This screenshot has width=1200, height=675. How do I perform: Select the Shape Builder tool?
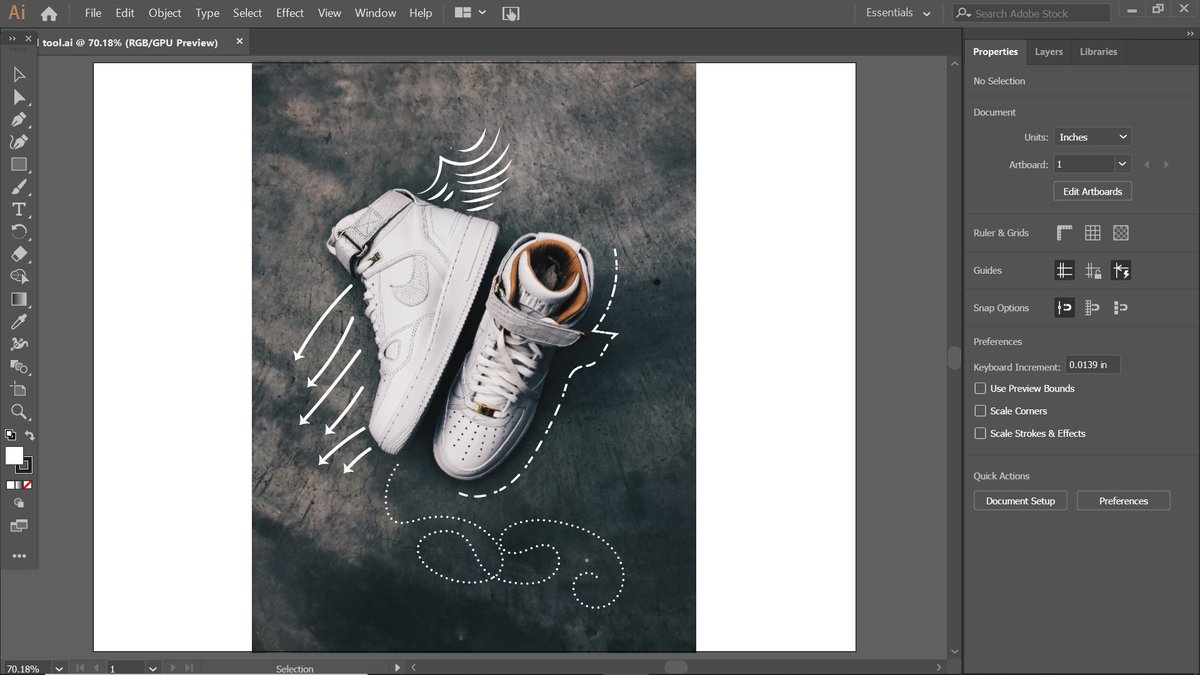tap(19, 276)
